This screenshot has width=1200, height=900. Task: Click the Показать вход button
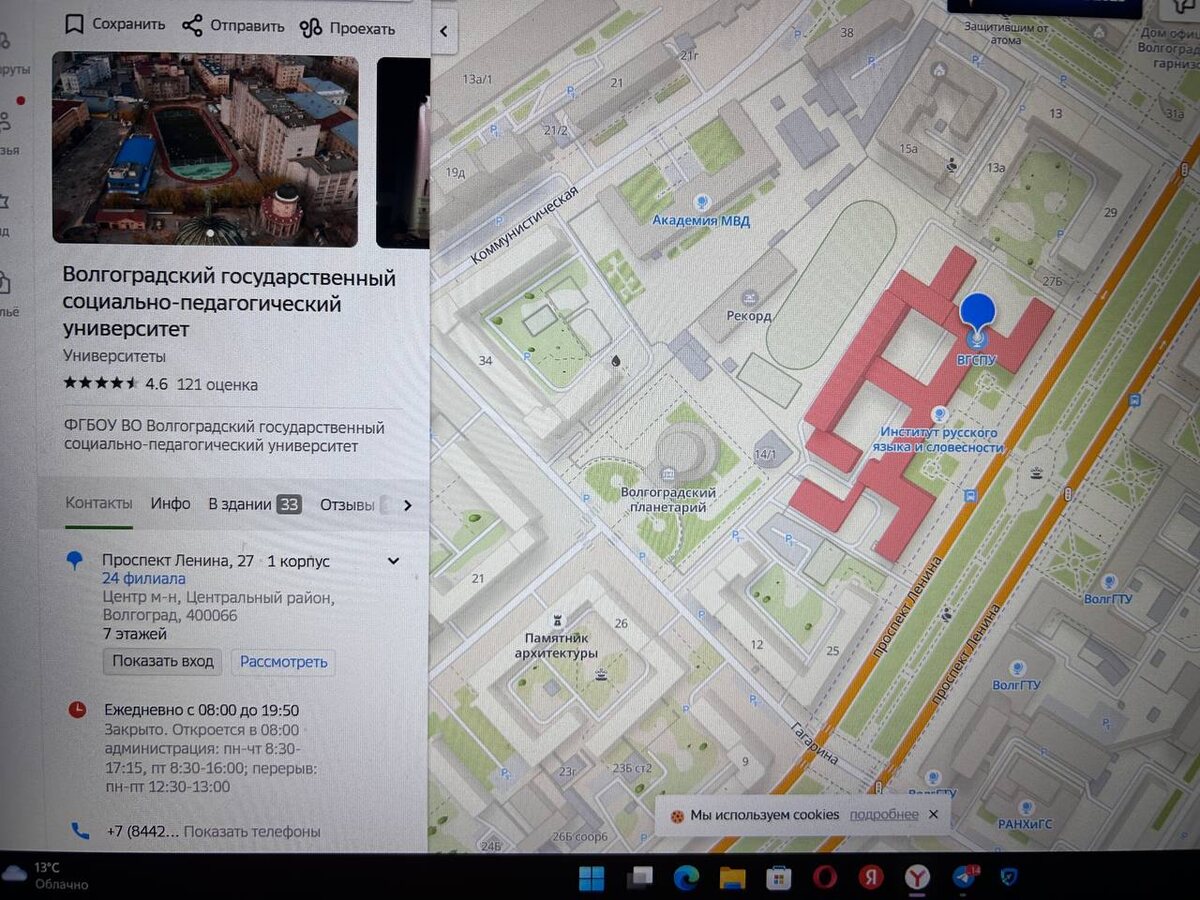coord(163,661)
